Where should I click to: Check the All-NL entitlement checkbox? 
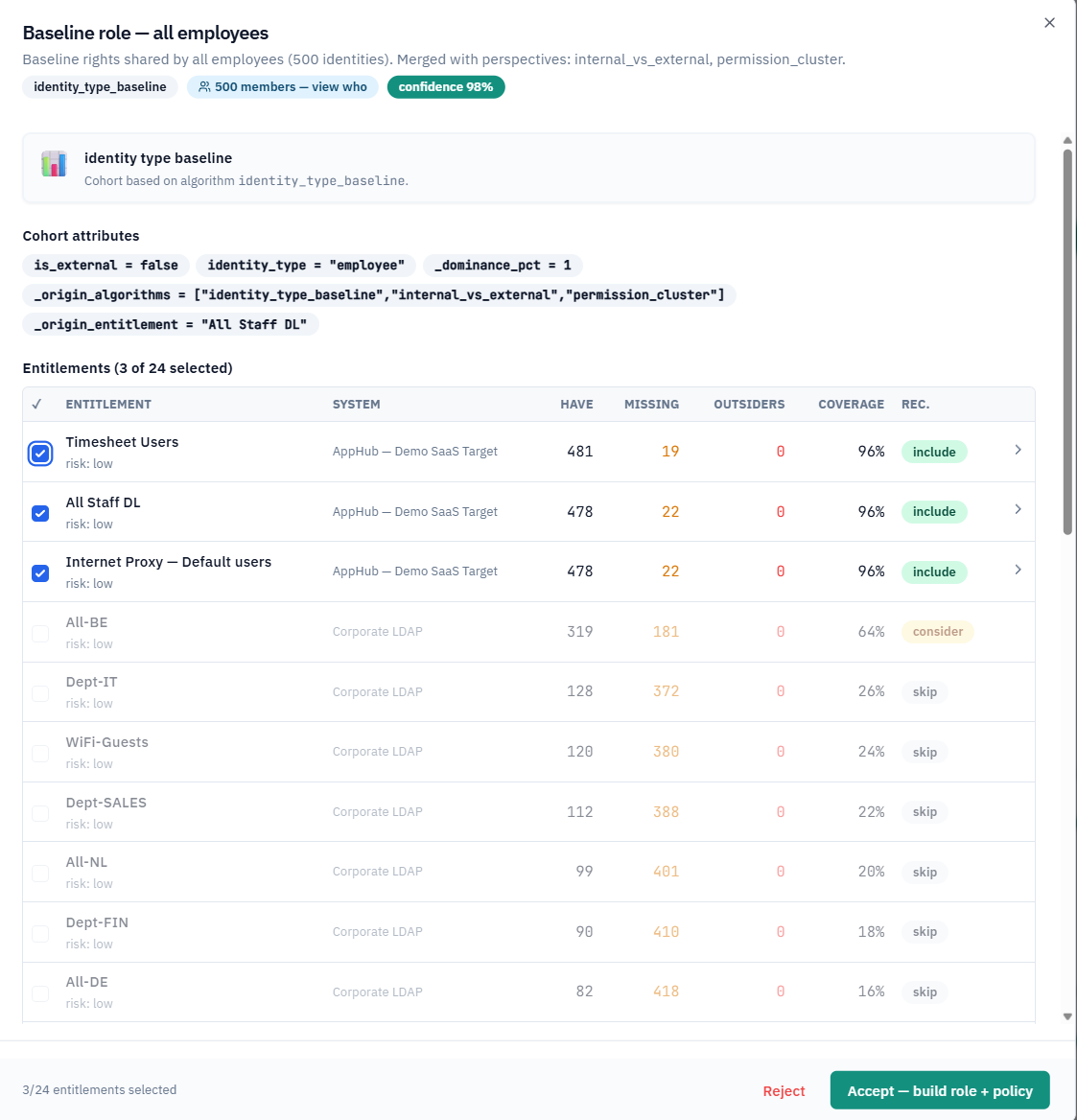pyautogui.click(x=40, y=873)
